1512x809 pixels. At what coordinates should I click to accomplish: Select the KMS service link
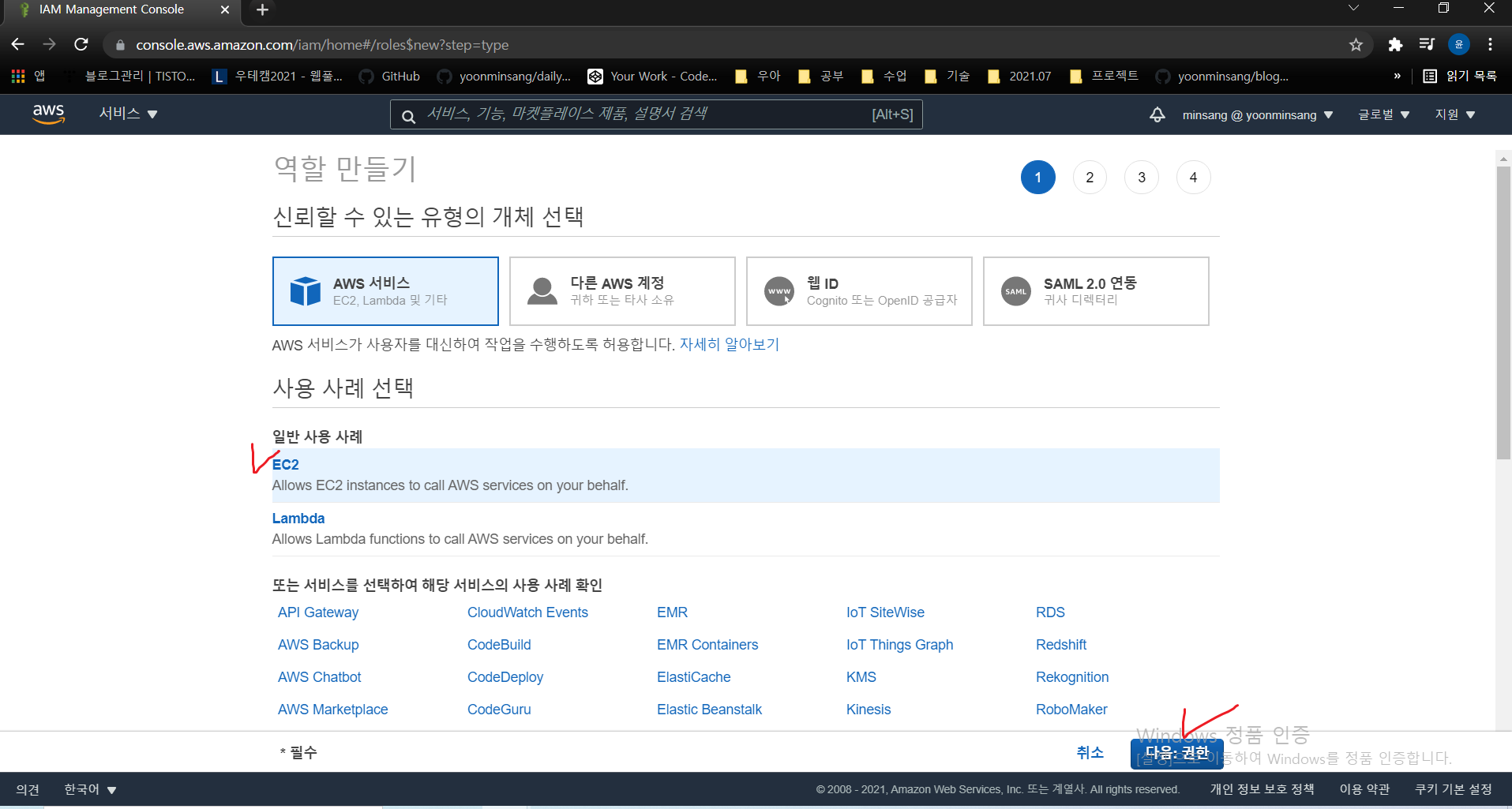pos(861,677)
